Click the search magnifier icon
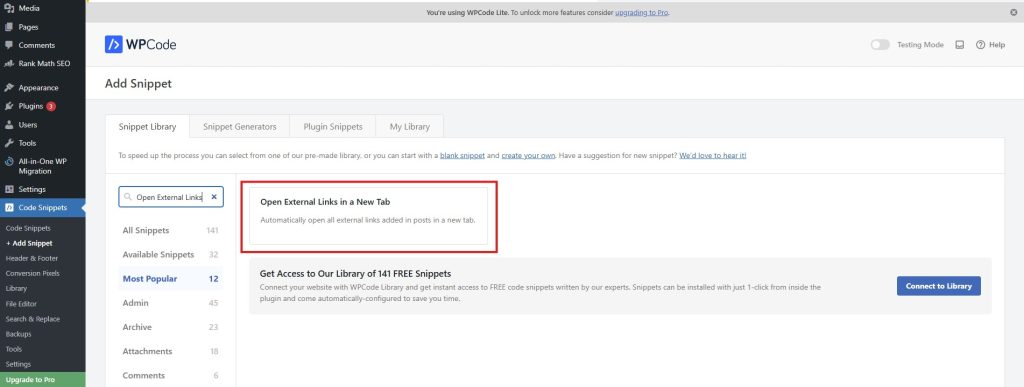 click(127, 196)
